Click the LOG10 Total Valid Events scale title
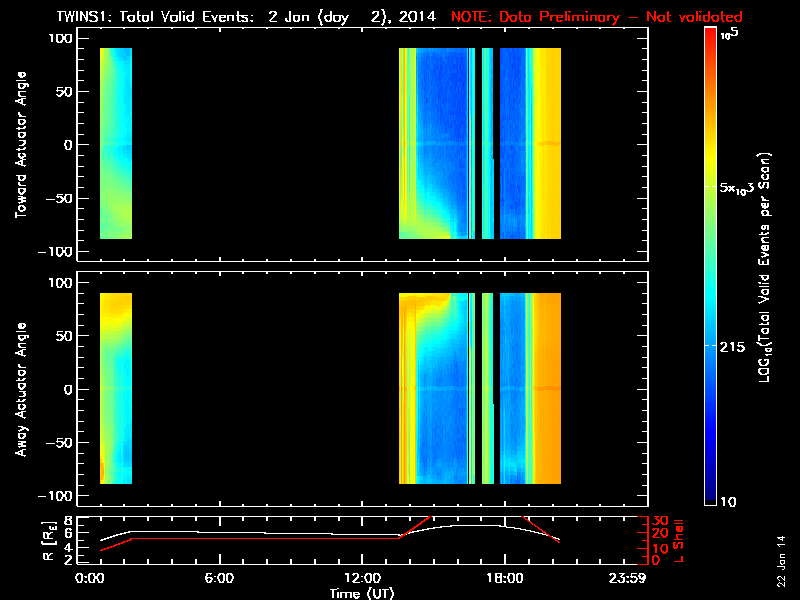The width and height of the screenshot is (800, 600). click(768, 270)
